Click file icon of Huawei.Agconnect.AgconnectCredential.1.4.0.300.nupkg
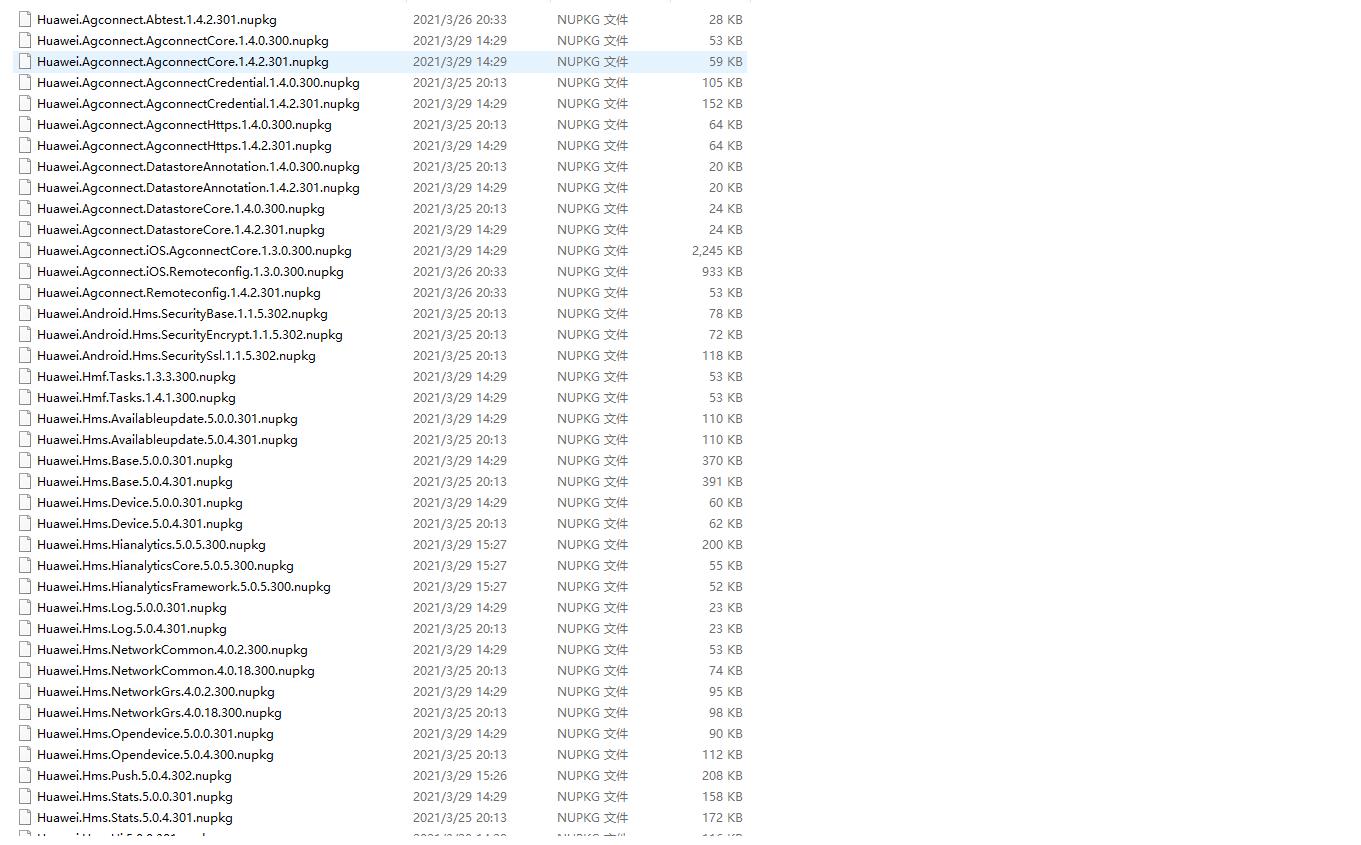Viewport: 1361px width, 845px height. [25, 82]
